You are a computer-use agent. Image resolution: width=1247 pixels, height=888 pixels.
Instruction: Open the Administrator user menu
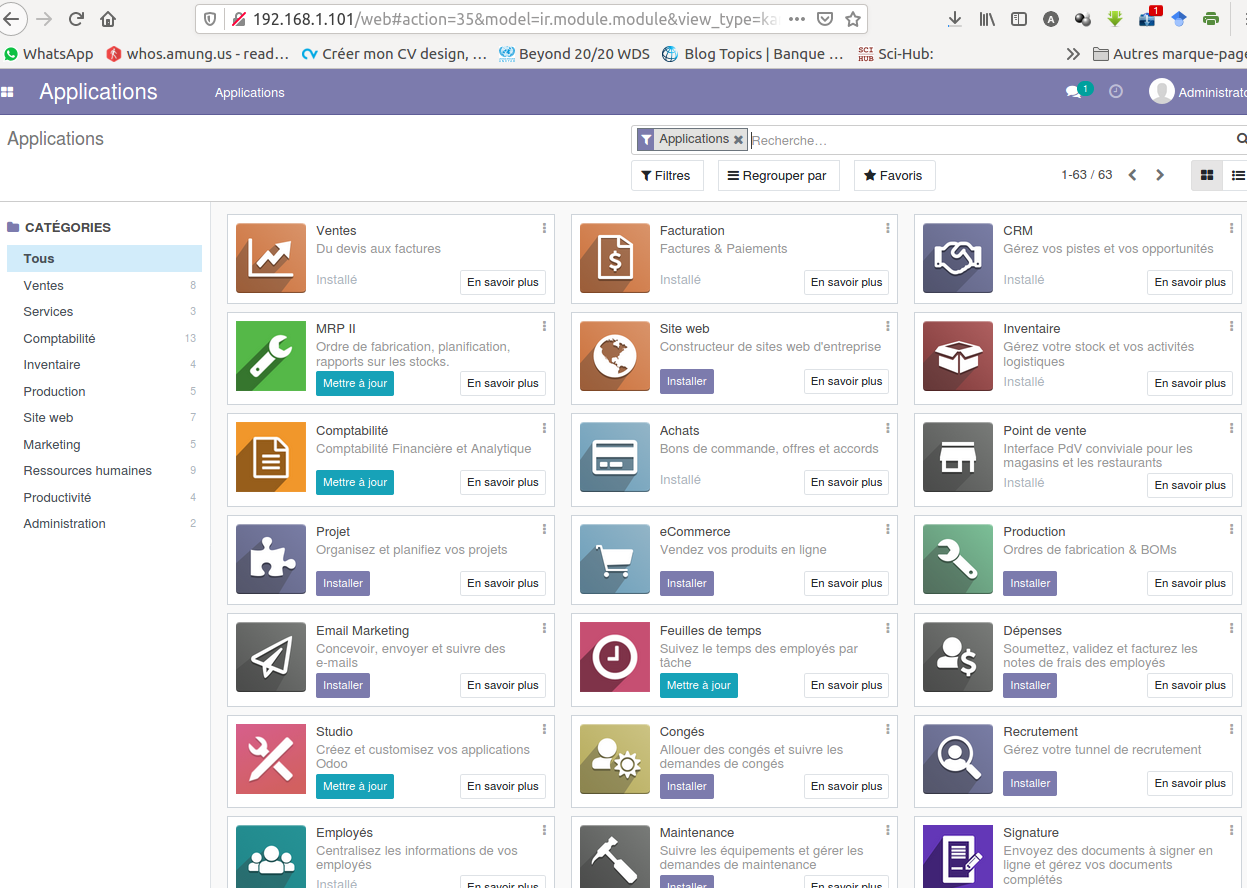1198,92
